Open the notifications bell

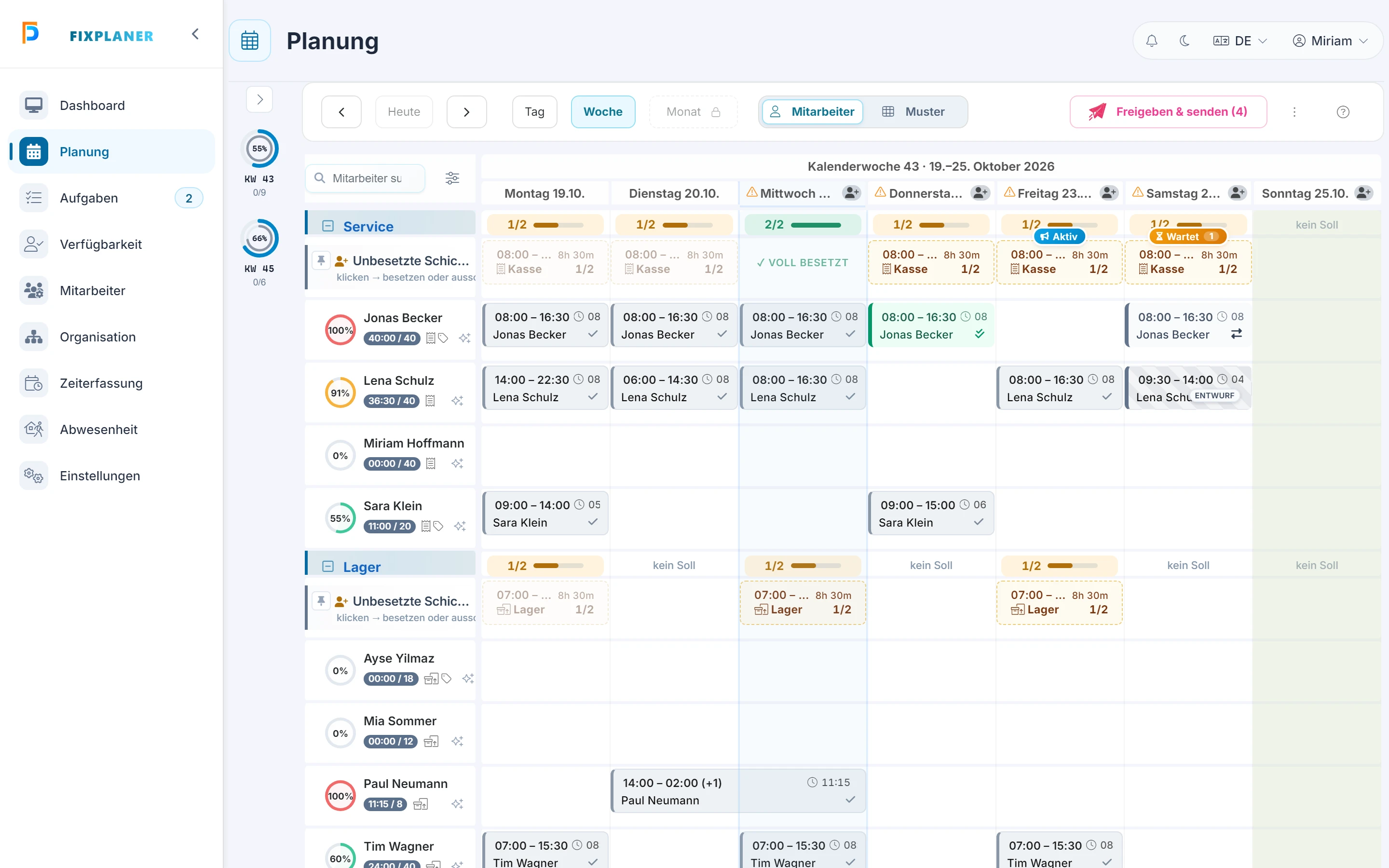point(1151,41)
